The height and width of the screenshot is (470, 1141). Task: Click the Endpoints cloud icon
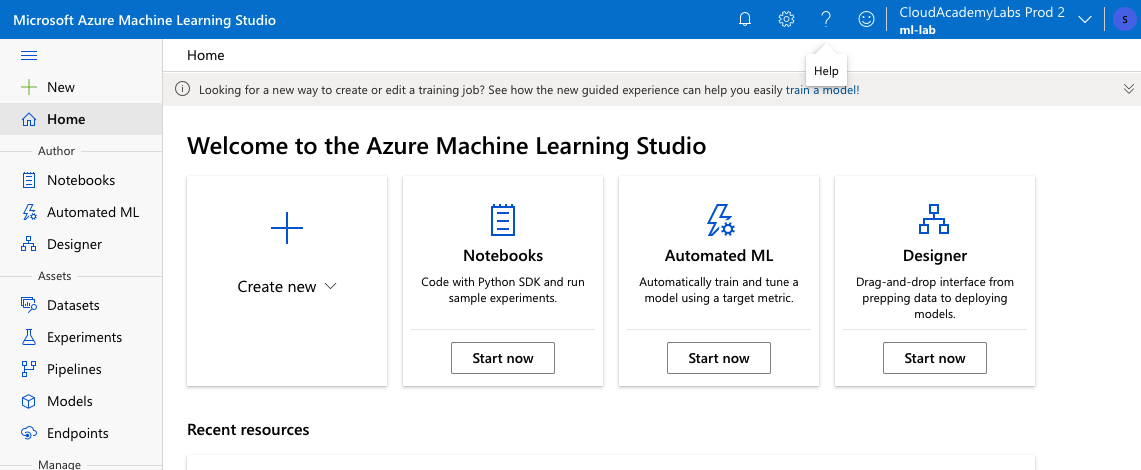[x=29, y=434]
